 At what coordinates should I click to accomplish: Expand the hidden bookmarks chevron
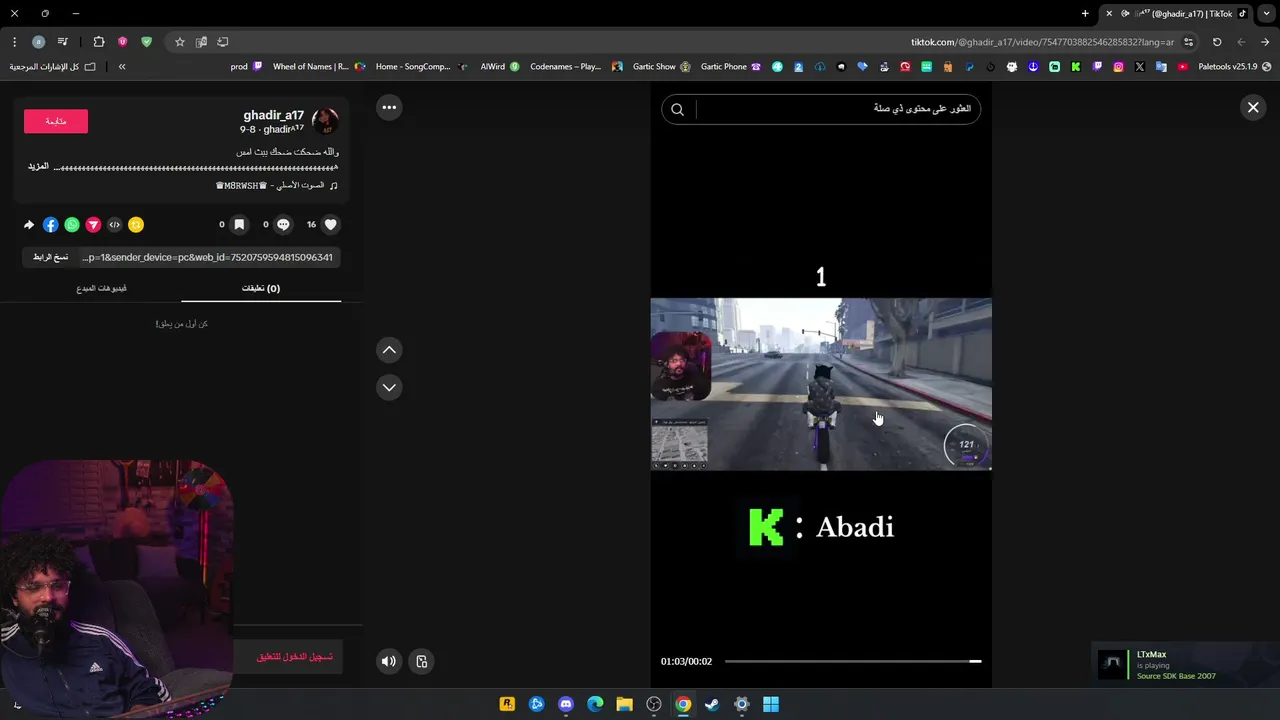coord(122,67)
